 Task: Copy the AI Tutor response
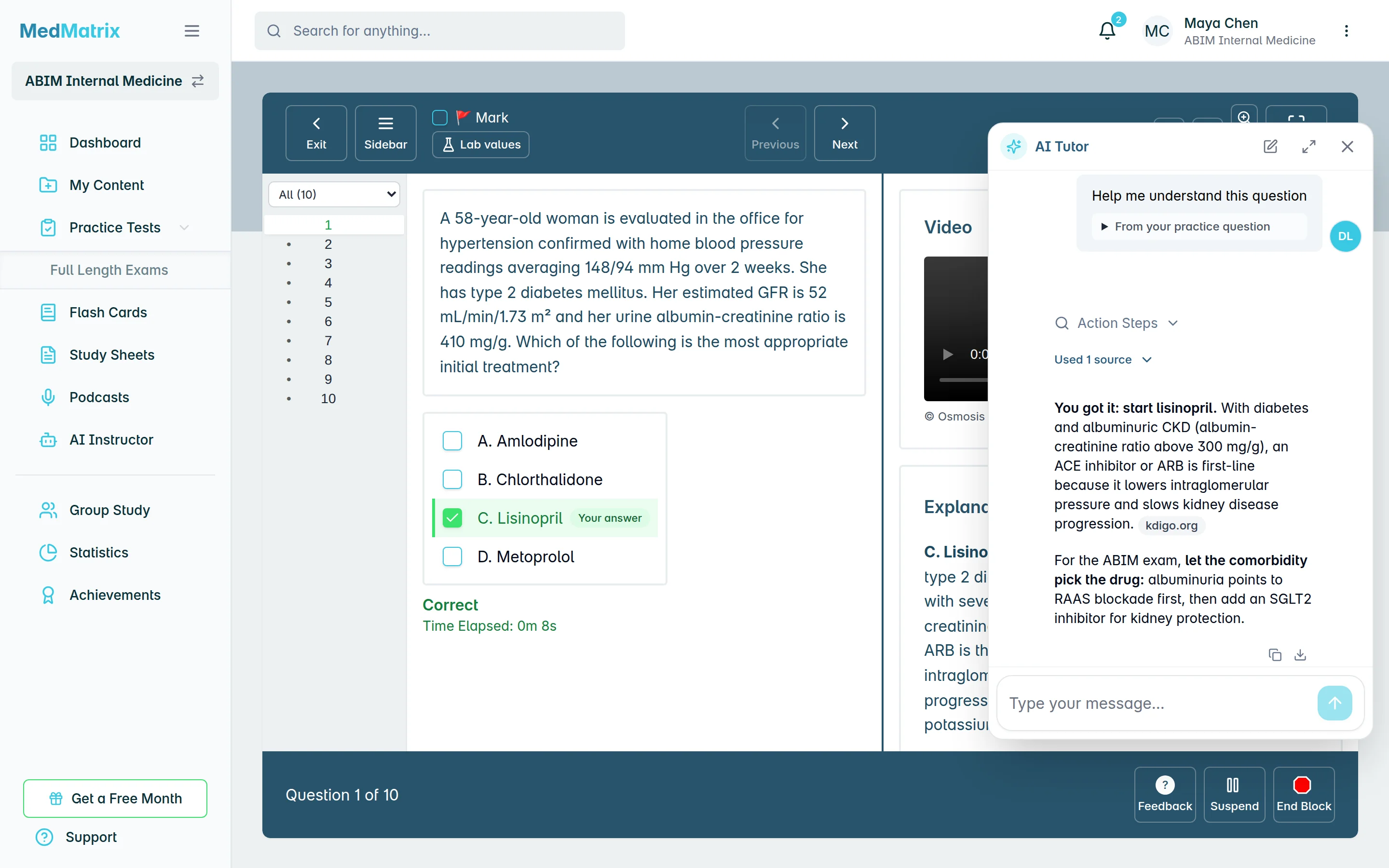(x=1275, y=654)
